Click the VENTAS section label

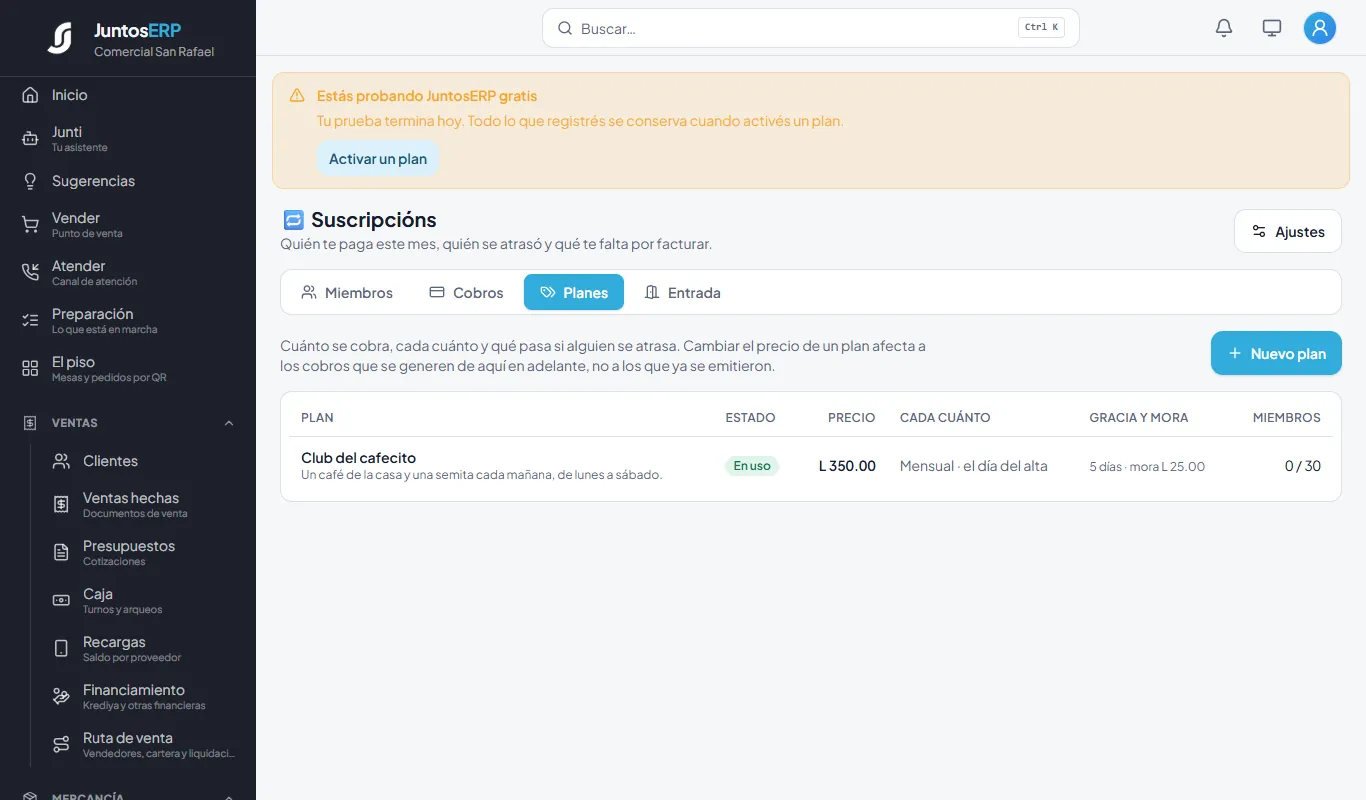[75, 423]
